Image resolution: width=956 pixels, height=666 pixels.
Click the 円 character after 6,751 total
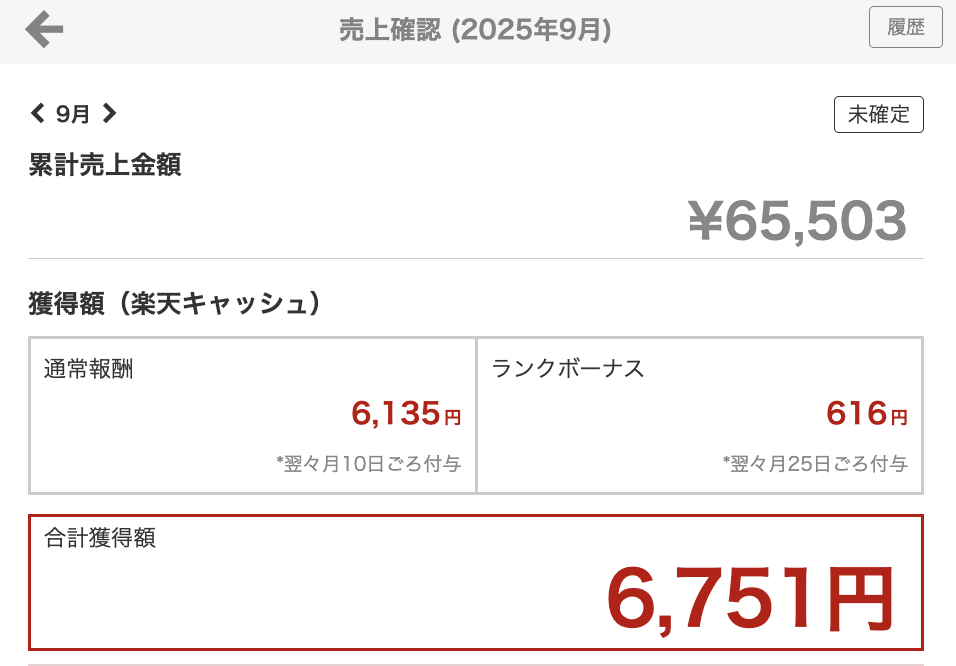click(859, 598)
